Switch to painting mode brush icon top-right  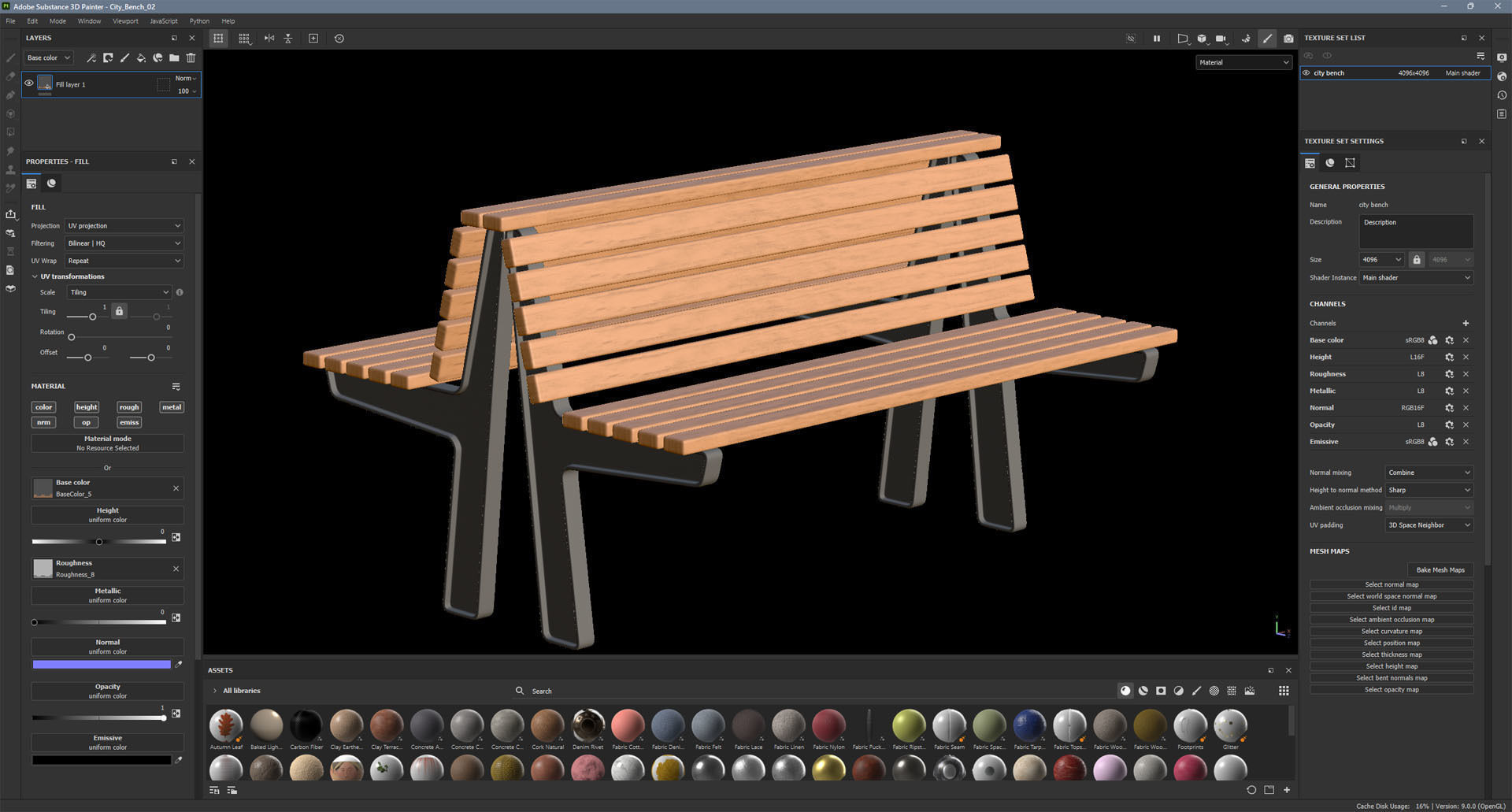click(x=1267, y=38)
